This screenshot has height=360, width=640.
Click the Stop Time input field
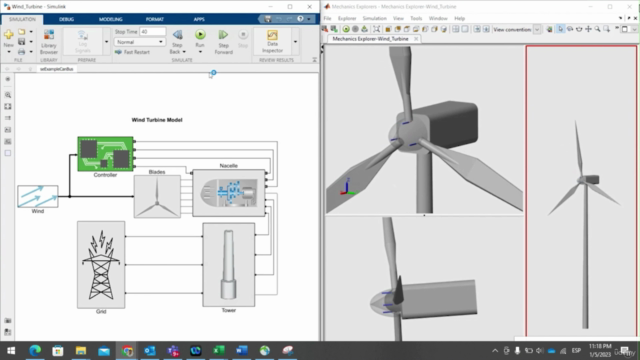point(153,31)
